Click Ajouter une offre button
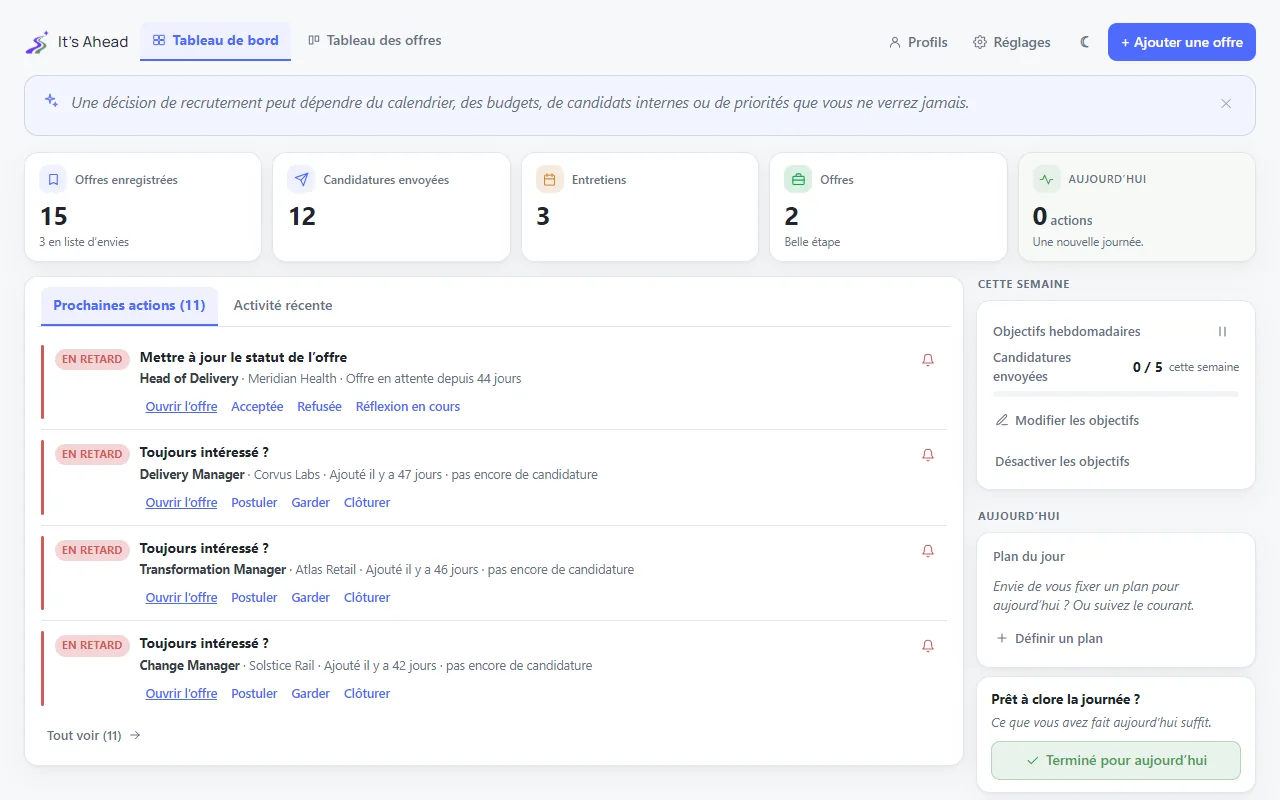 click(1181, 42)
